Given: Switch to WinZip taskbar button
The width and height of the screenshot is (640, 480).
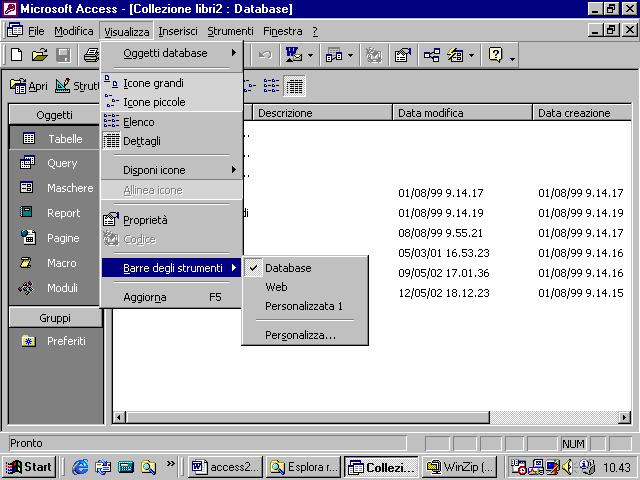Looking at the screenshot, I should (x=459, y=467).
